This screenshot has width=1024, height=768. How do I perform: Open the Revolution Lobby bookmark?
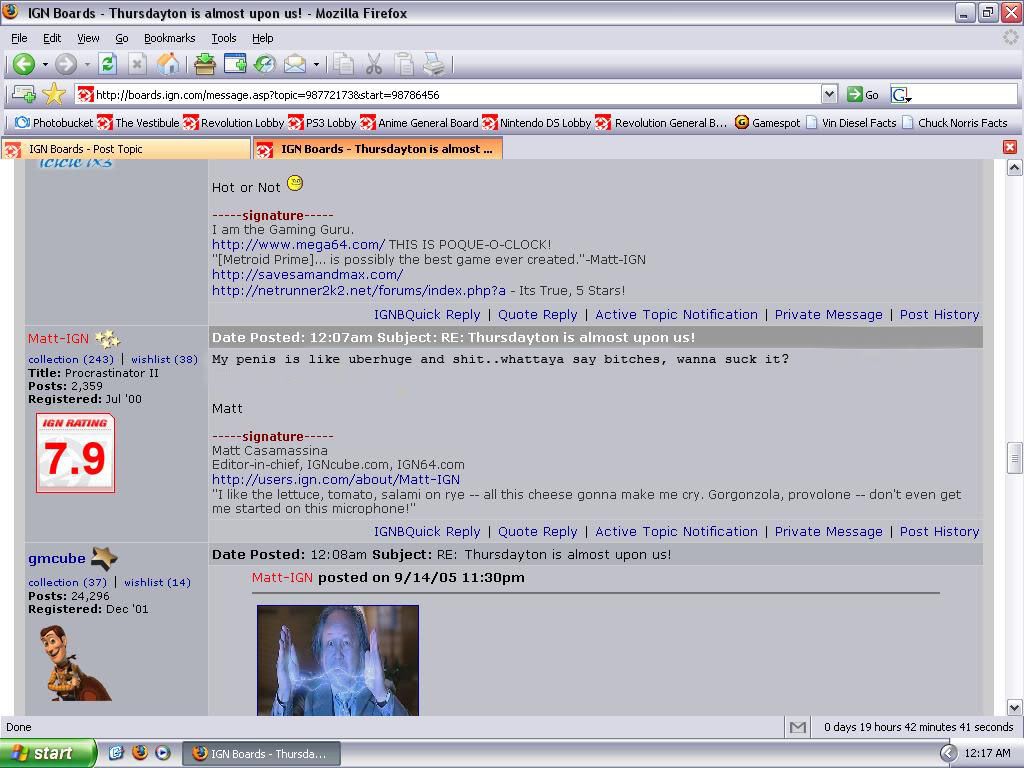(x=234, y=123)
